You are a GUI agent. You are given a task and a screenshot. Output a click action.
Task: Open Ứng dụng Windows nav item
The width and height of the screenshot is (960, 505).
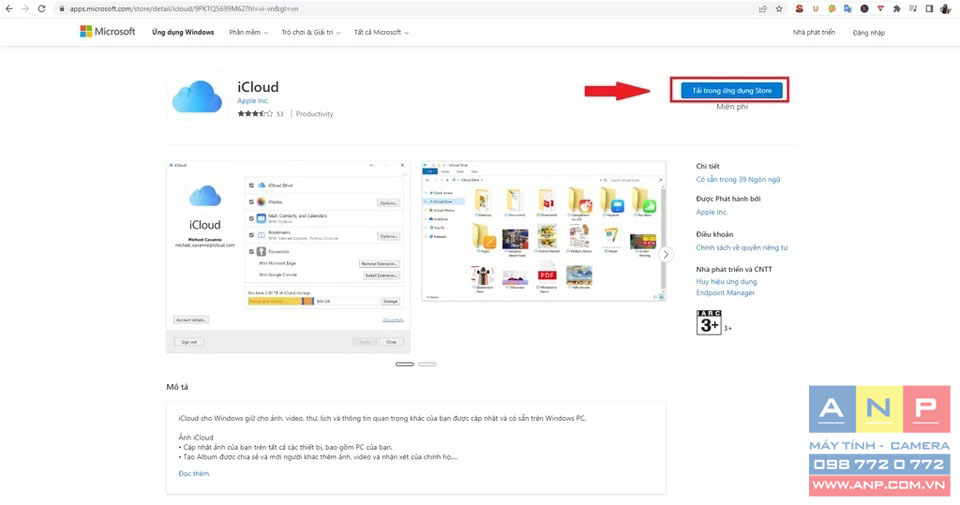[183, 32]
